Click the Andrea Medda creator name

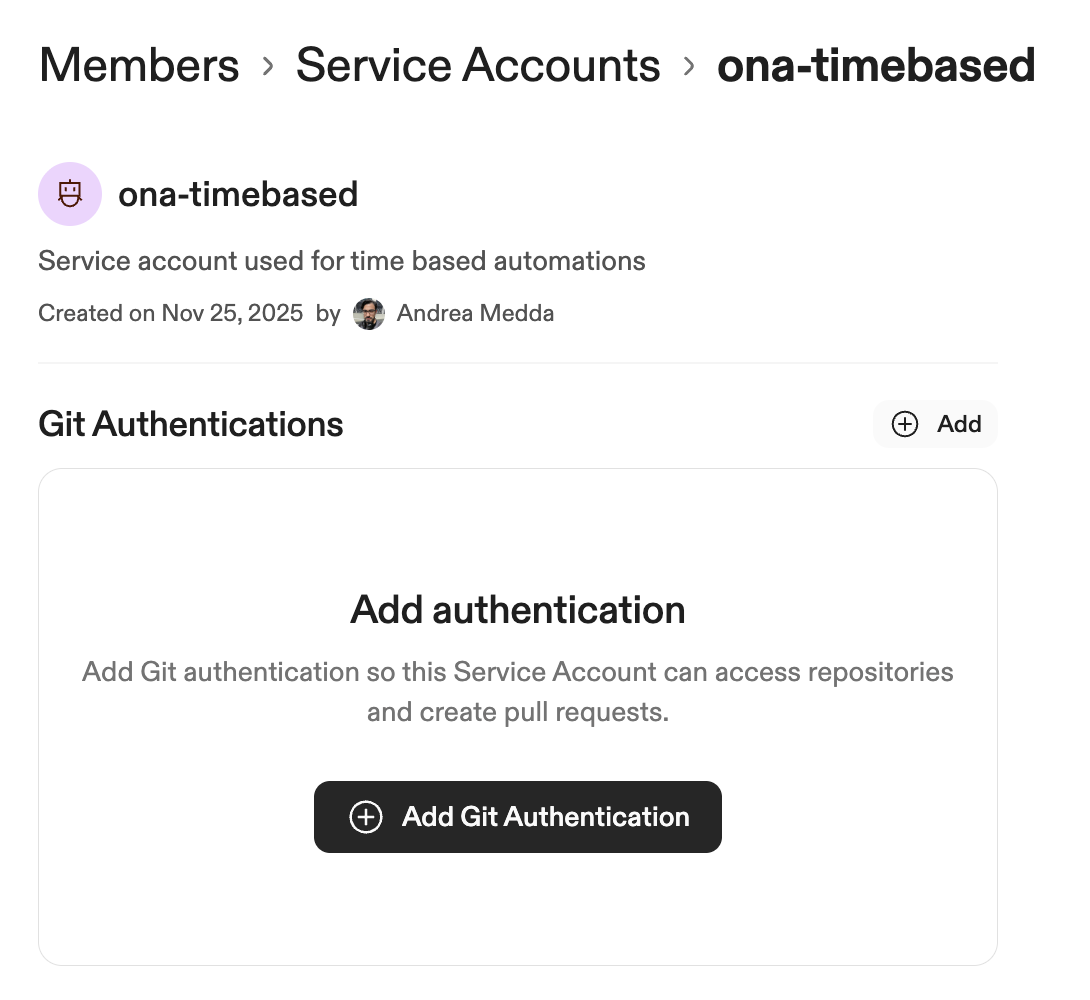point(475,313)
